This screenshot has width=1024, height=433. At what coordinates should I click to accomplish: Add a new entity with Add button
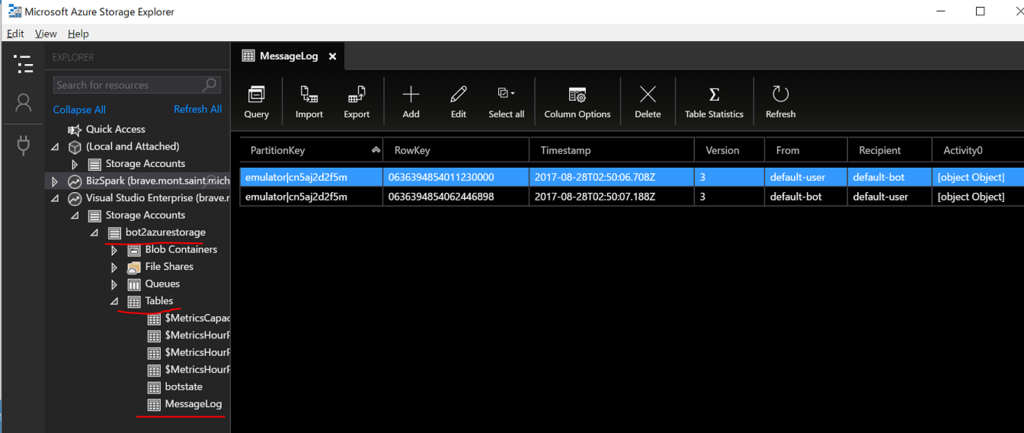(411, 103)
